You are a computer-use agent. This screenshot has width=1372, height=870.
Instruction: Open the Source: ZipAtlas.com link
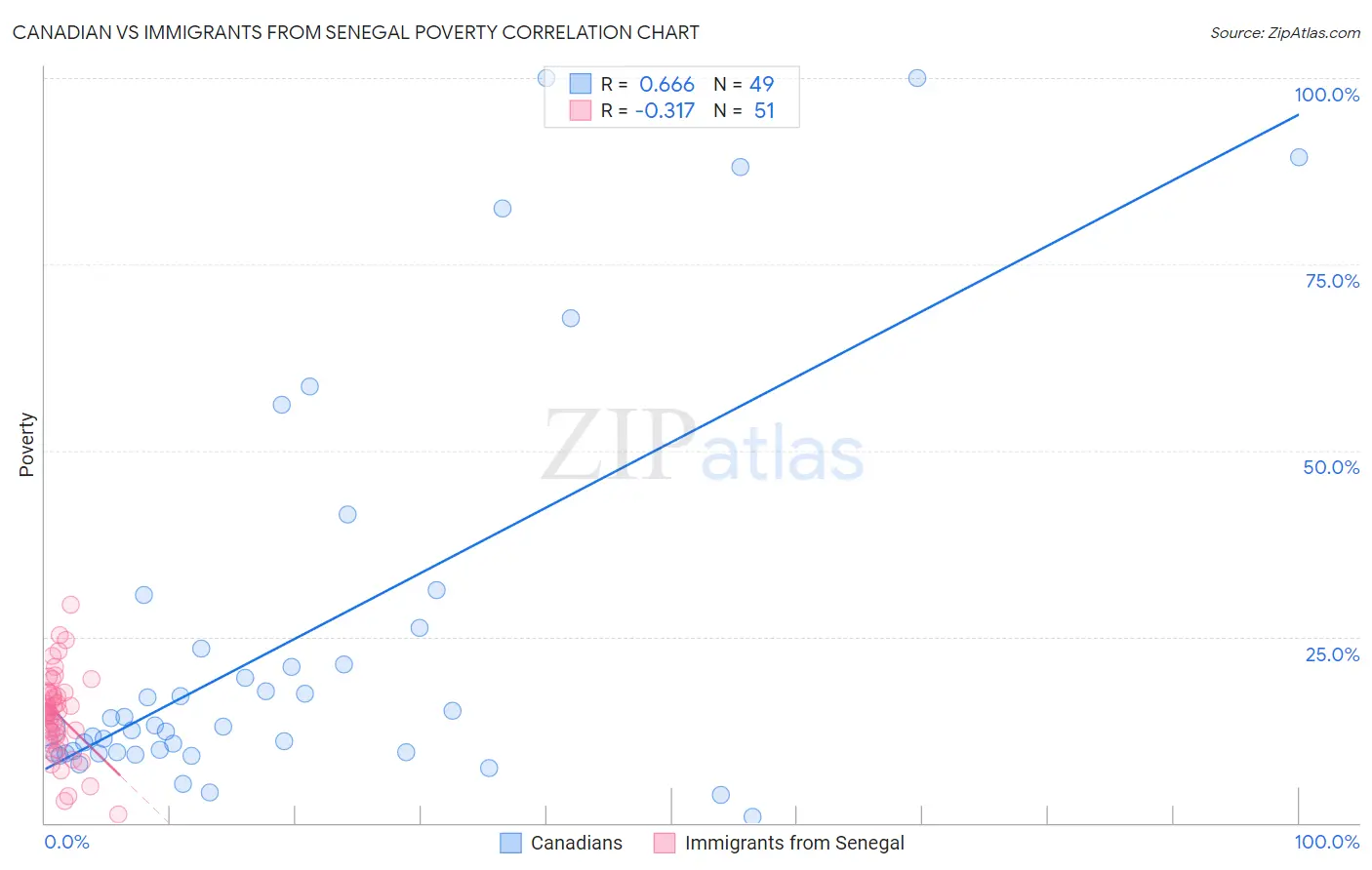[1285, 32]
